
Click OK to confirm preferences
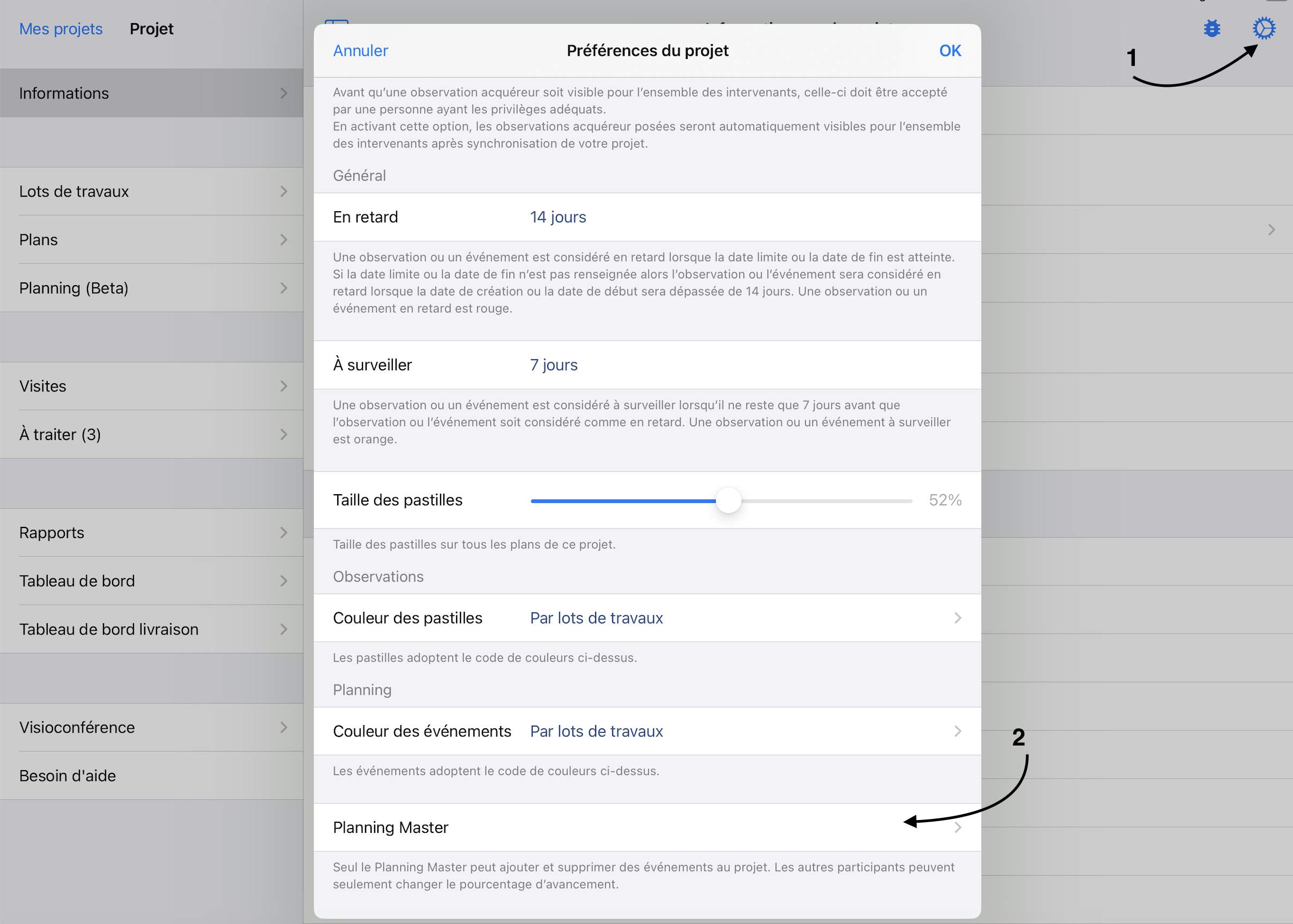click(949, 50)
